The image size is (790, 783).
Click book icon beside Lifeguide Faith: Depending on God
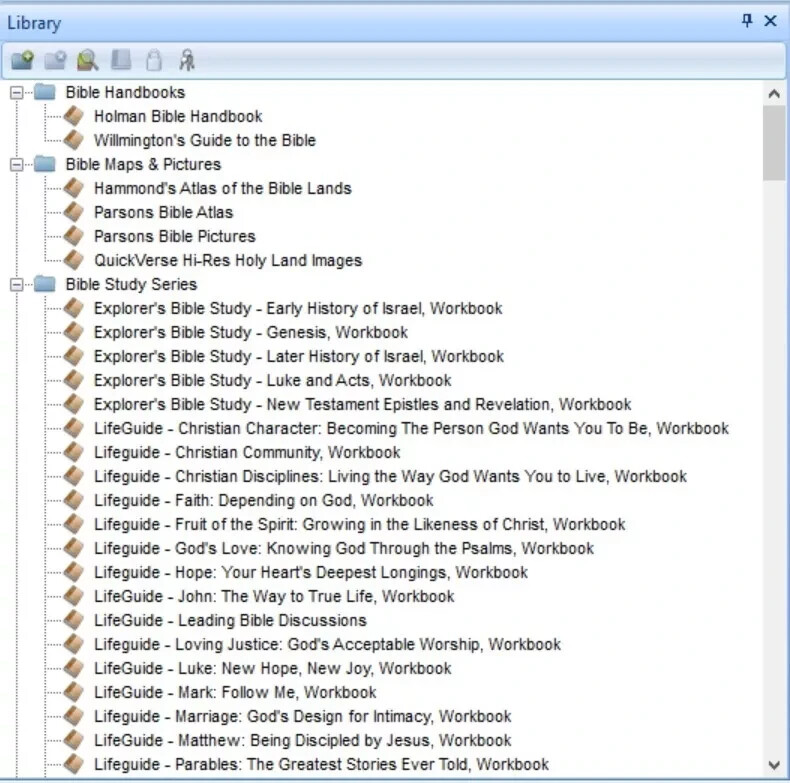[x=74, y=500]
